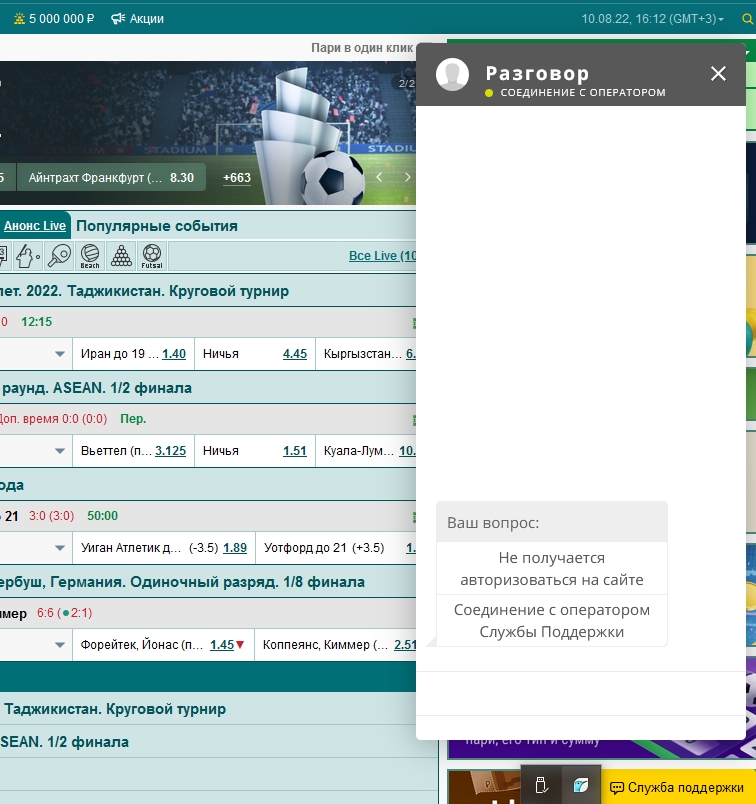756x804 pixels.
Task: Bet on Айнтрахт Франкфурт at 8.30
Action: [111, 178]
